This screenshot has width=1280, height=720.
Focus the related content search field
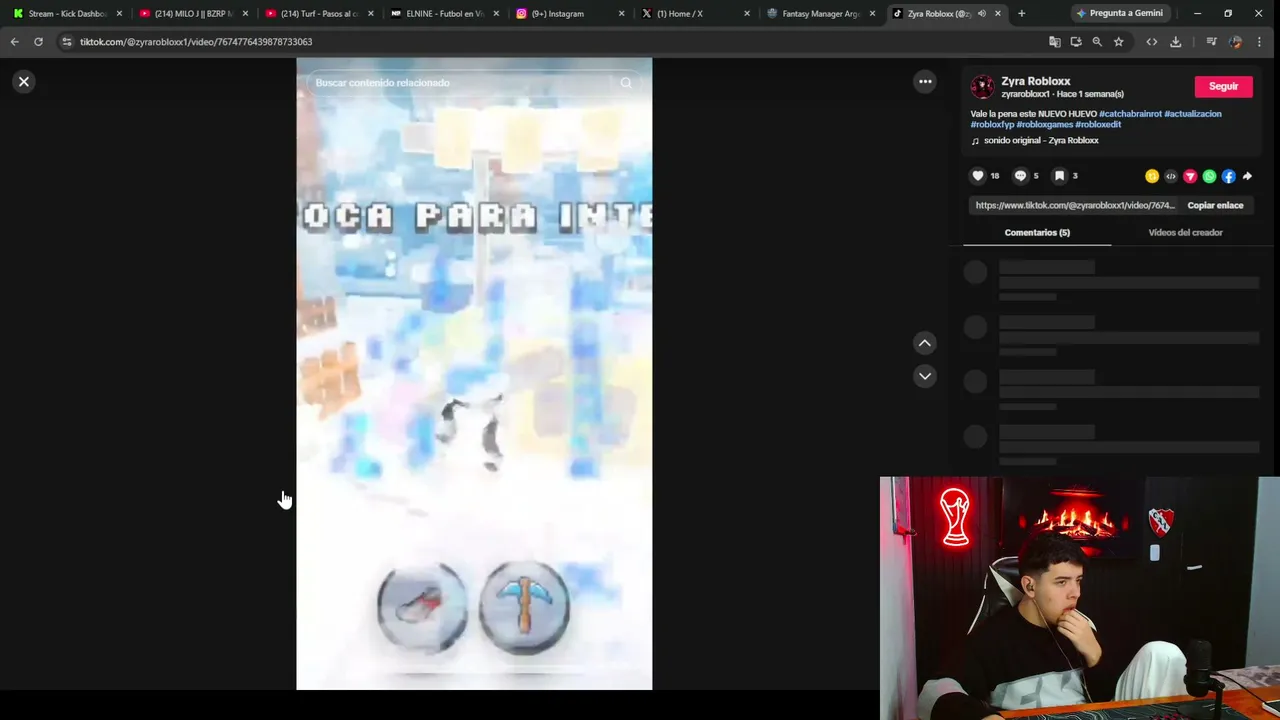point(460,83)
